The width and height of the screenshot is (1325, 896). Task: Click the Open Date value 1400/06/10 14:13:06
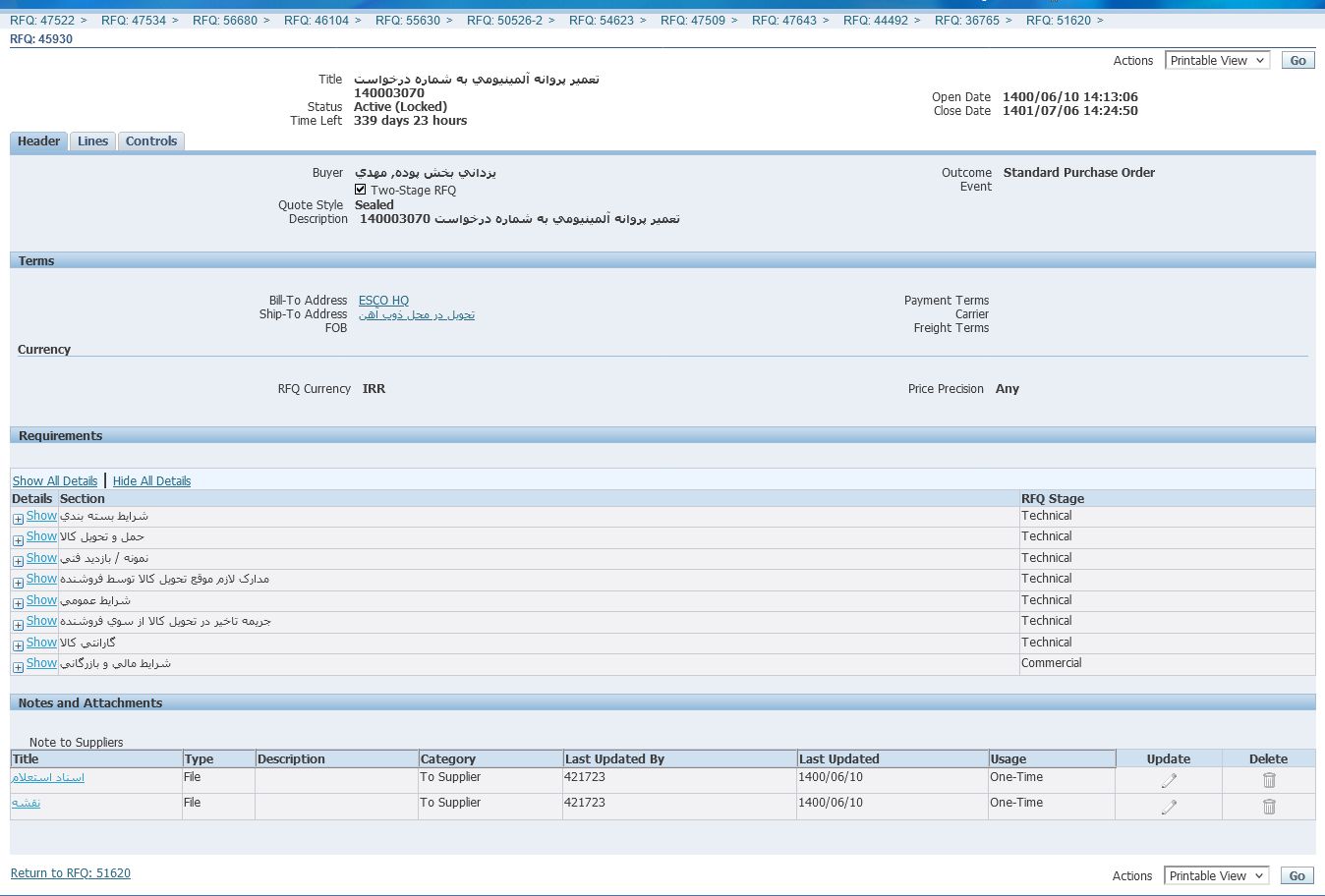coord(1070,97)
